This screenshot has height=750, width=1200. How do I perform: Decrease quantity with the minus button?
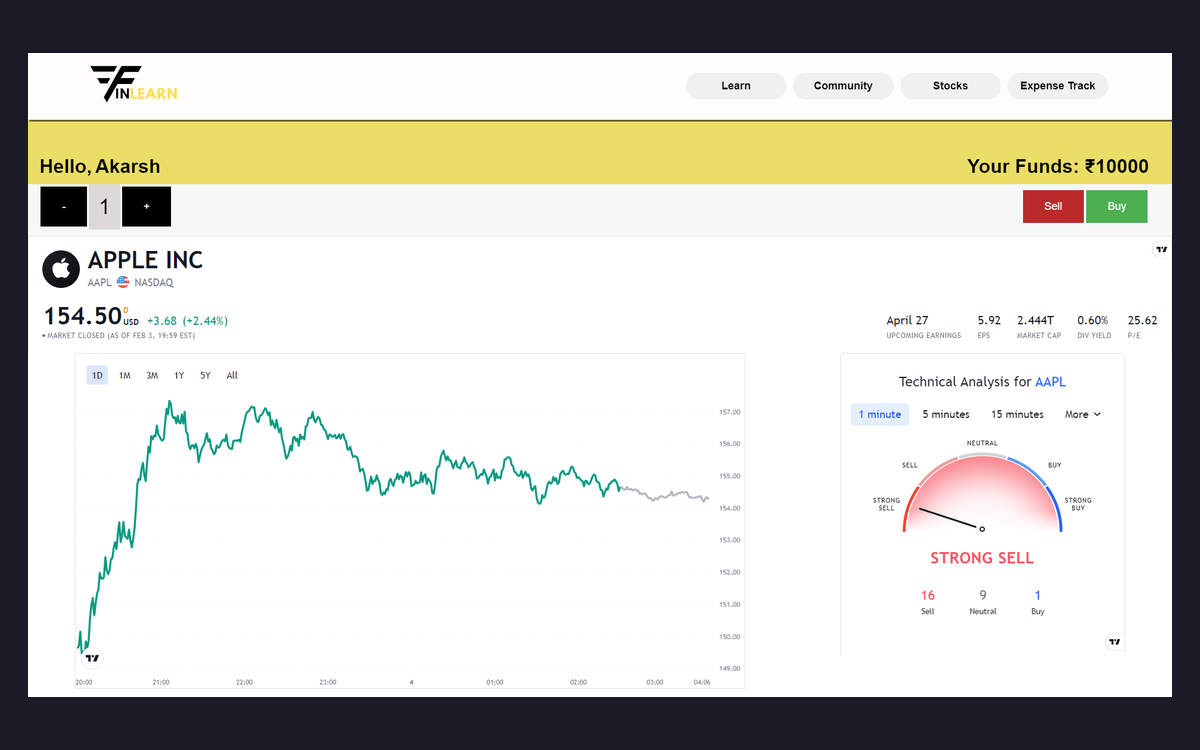click(x=64, y=206)
